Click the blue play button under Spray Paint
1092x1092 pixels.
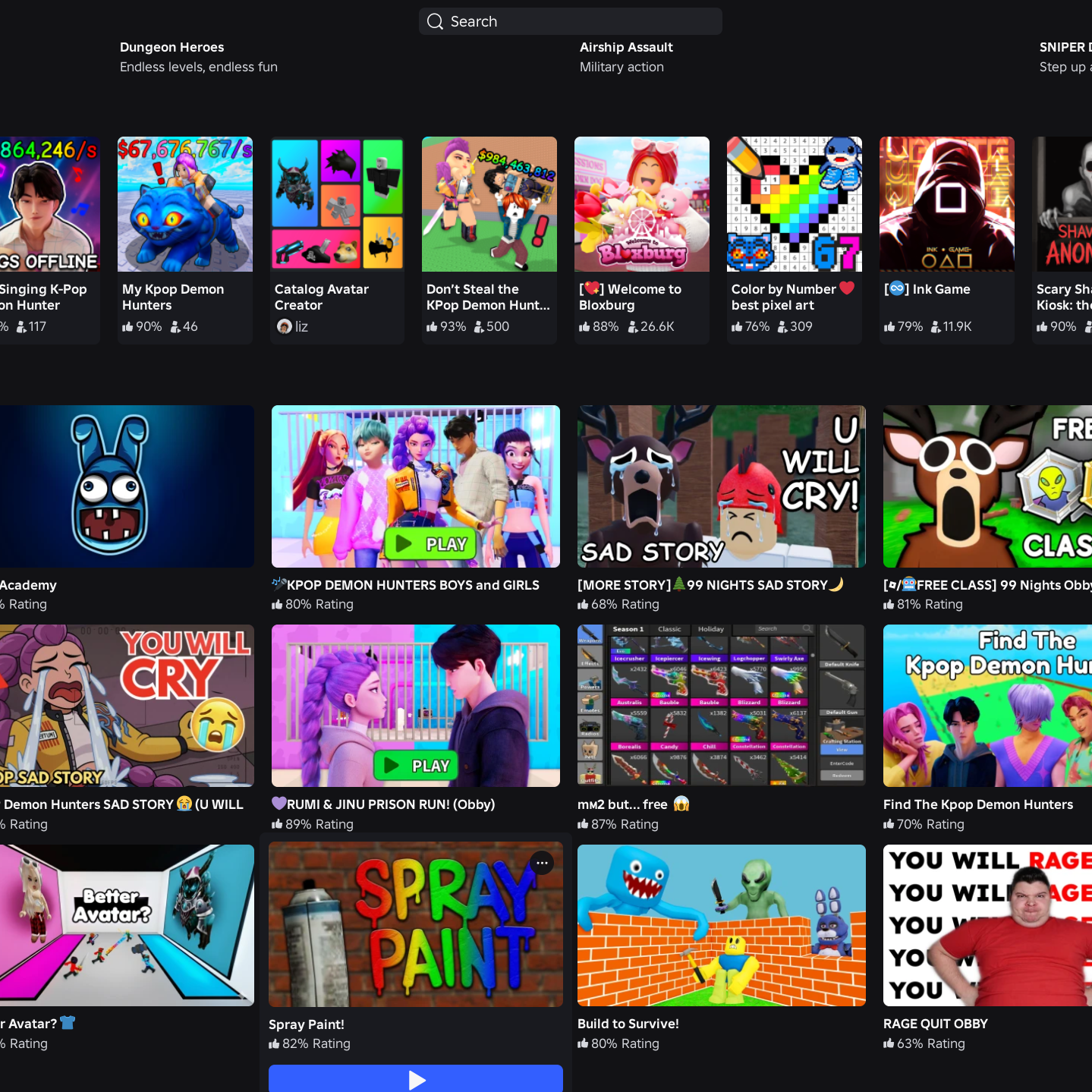click(416, 1078)
